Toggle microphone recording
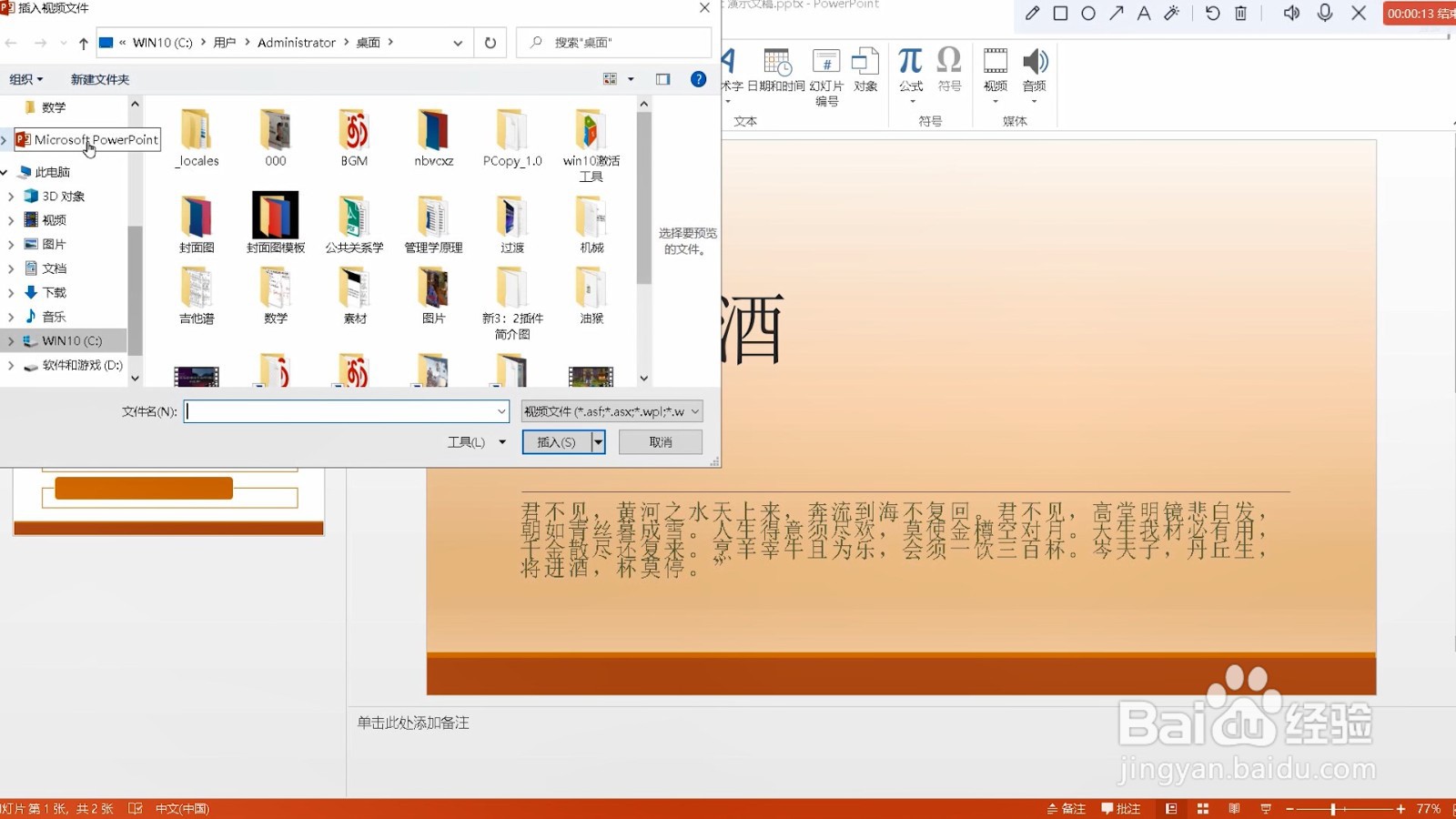This screenshot has width=1456, height=819. pos(1325,14)
